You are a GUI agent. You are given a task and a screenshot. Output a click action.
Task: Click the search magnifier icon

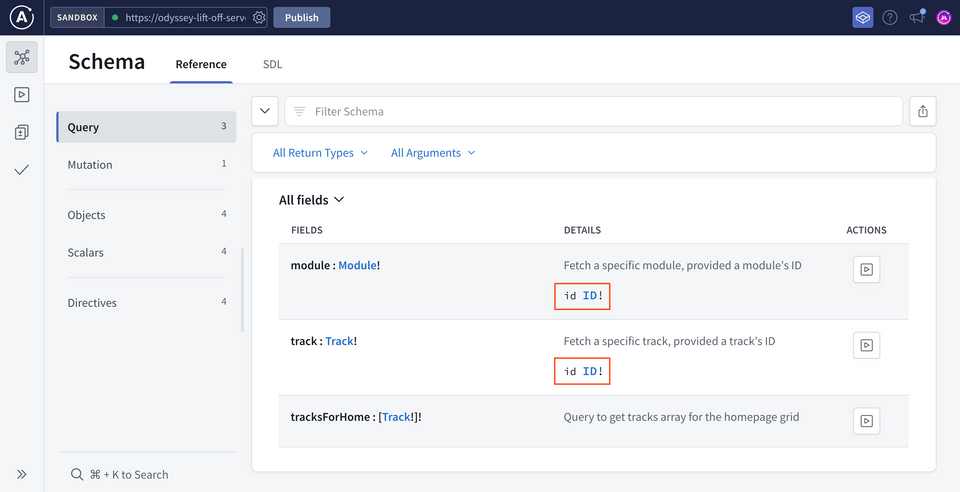[x=77, y=474]
